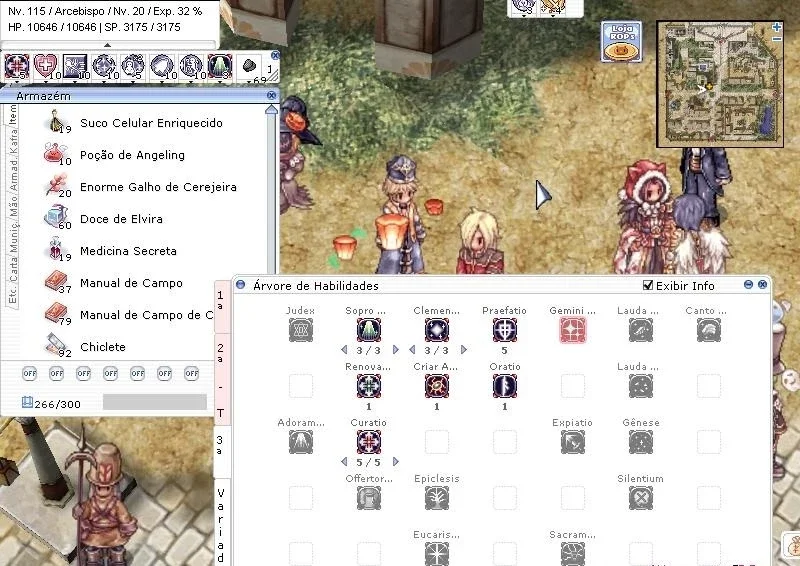
Task: Select the second-row Lauda skill icon
Action: click(x=641, y=386)
